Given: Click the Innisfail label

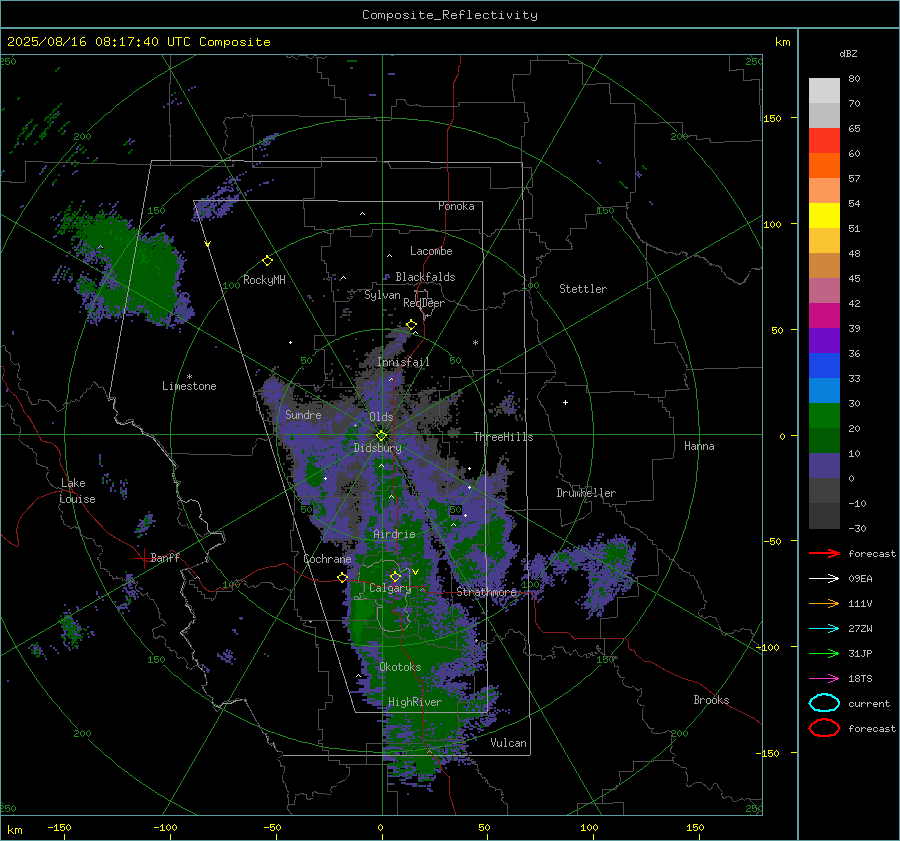Looking at the screenshot, I should tap(403, 362).
